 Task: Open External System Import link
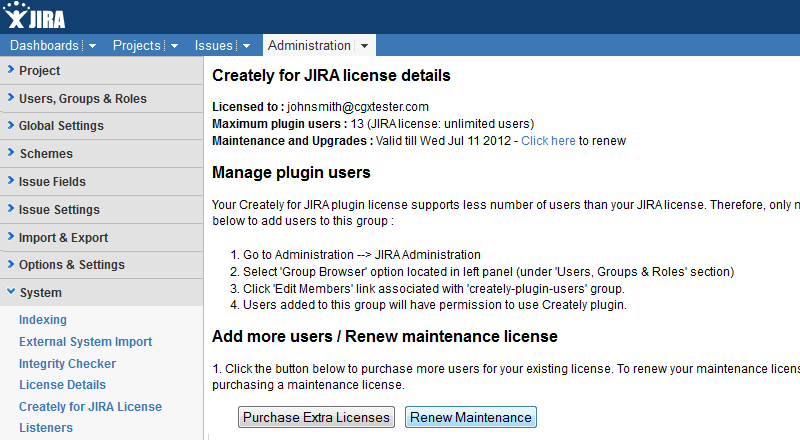[86, 342]
